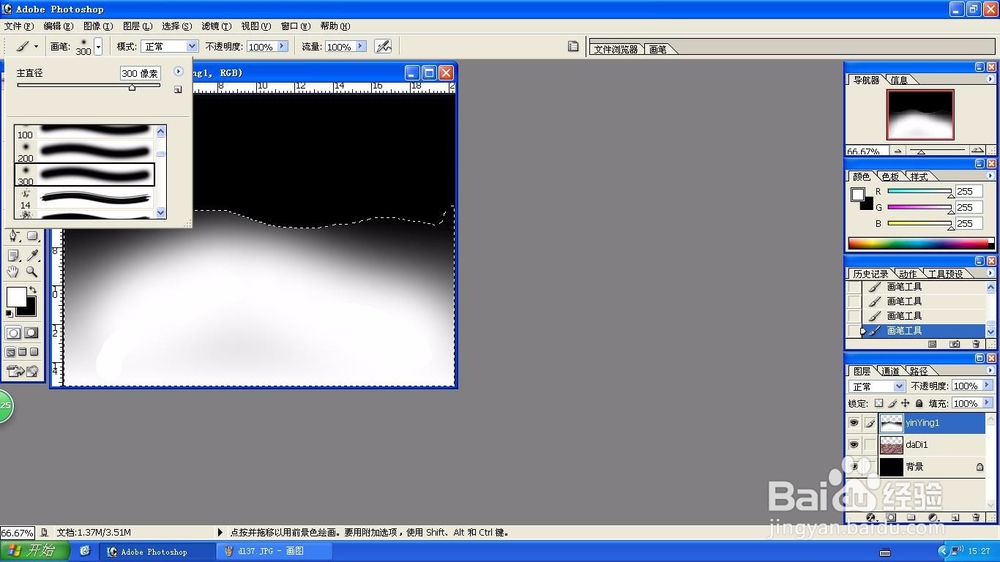Toggle lock image pixels
The image size is (1000, 562).
(x=892, y=403)
